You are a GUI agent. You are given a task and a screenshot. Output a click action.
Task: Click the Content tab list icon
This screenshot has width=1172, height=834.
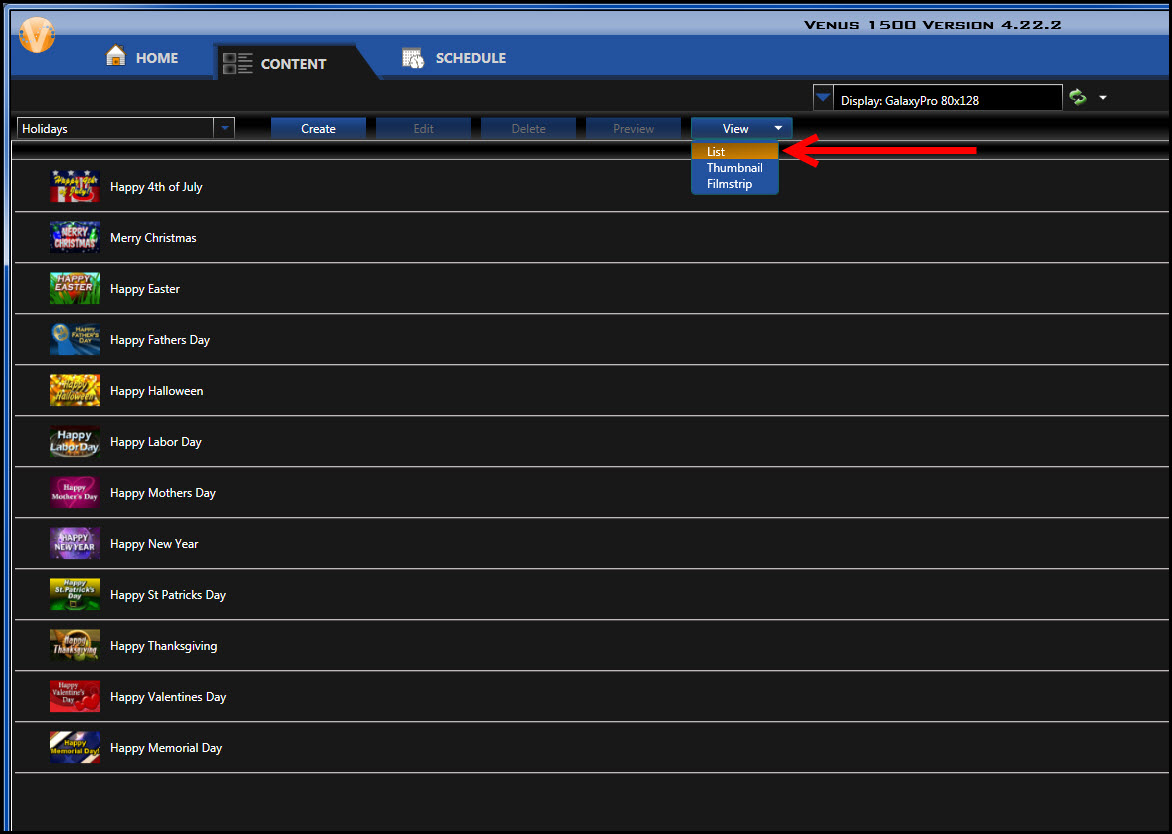[237, 62]
